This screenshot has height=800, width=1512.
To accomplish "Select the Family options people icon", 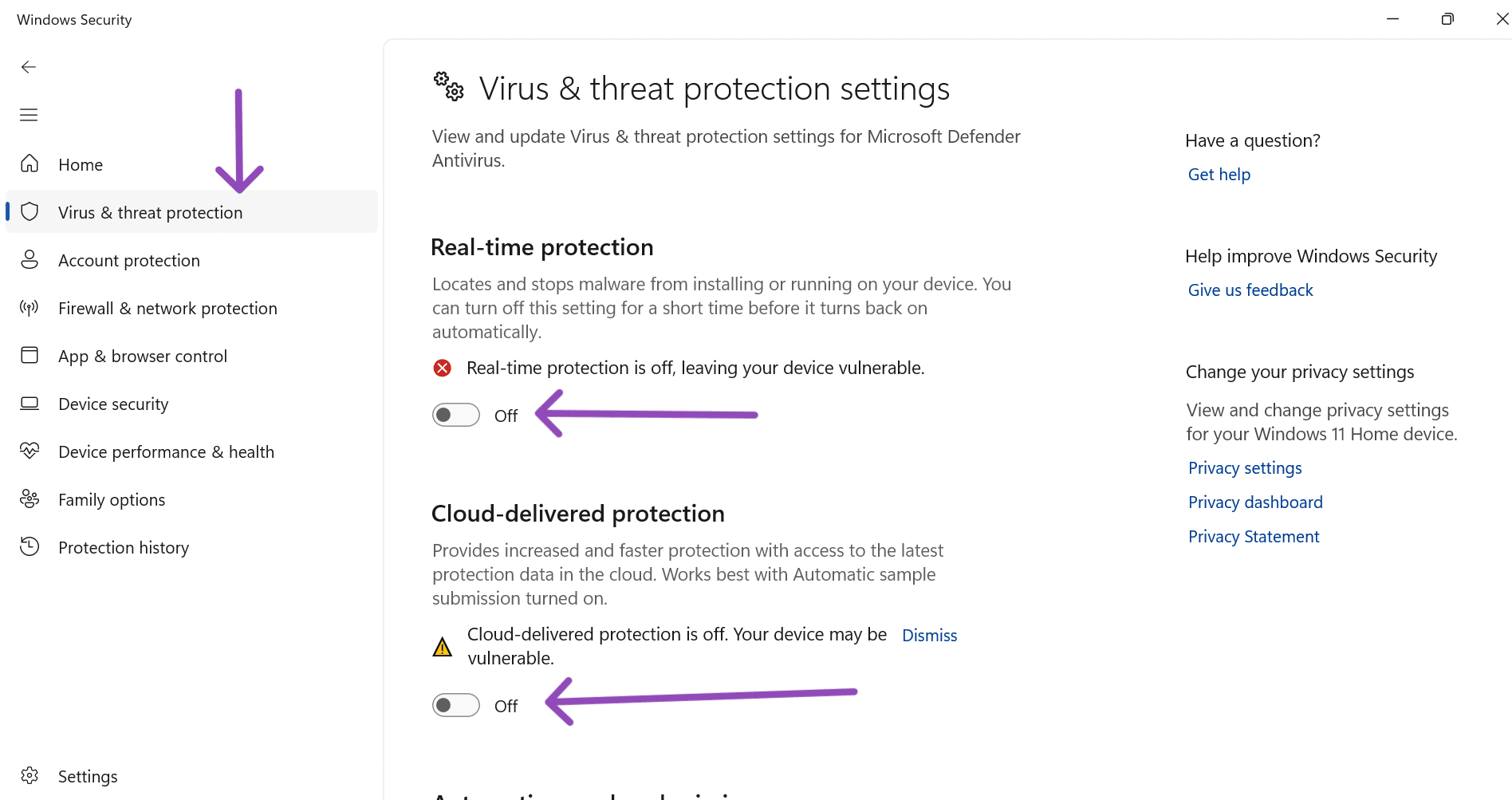I will pos(30,499).
